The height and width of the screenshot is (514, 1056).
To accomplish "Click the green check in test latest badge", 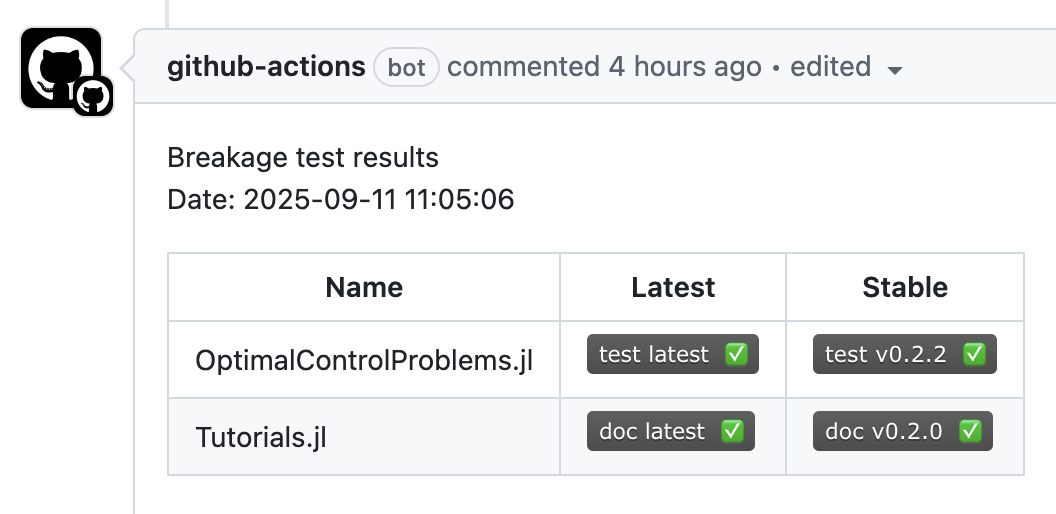I will (736, 354).
